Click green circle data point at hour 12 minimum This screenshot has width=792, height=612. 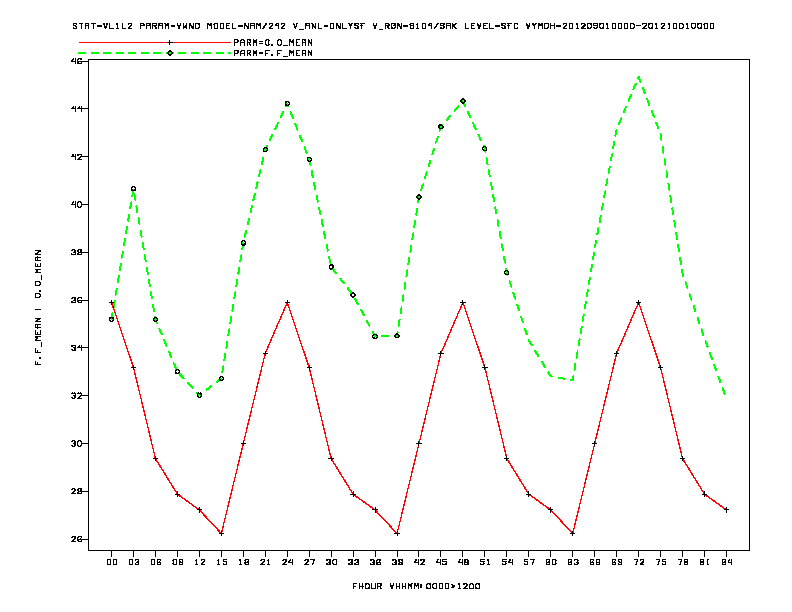(200, 395)
